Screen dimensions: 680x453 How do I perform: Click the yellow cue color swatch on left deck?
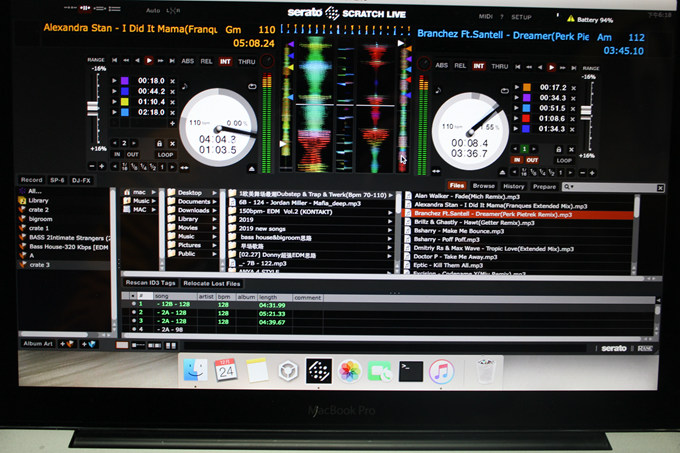(x=124, y=102)
